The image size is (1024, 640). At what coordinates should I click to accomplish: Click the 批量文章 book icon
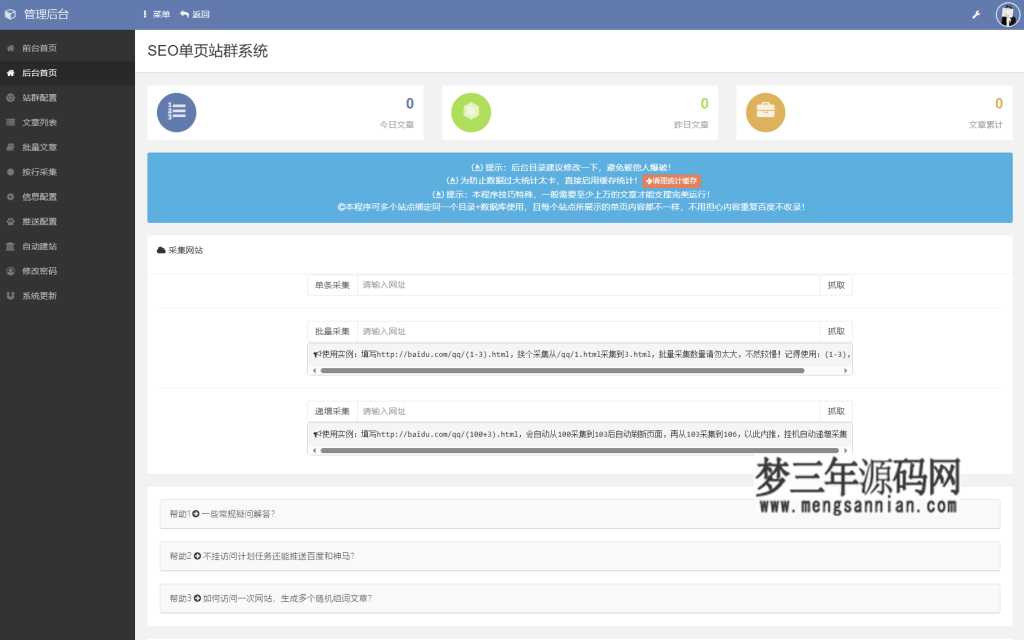11,146
